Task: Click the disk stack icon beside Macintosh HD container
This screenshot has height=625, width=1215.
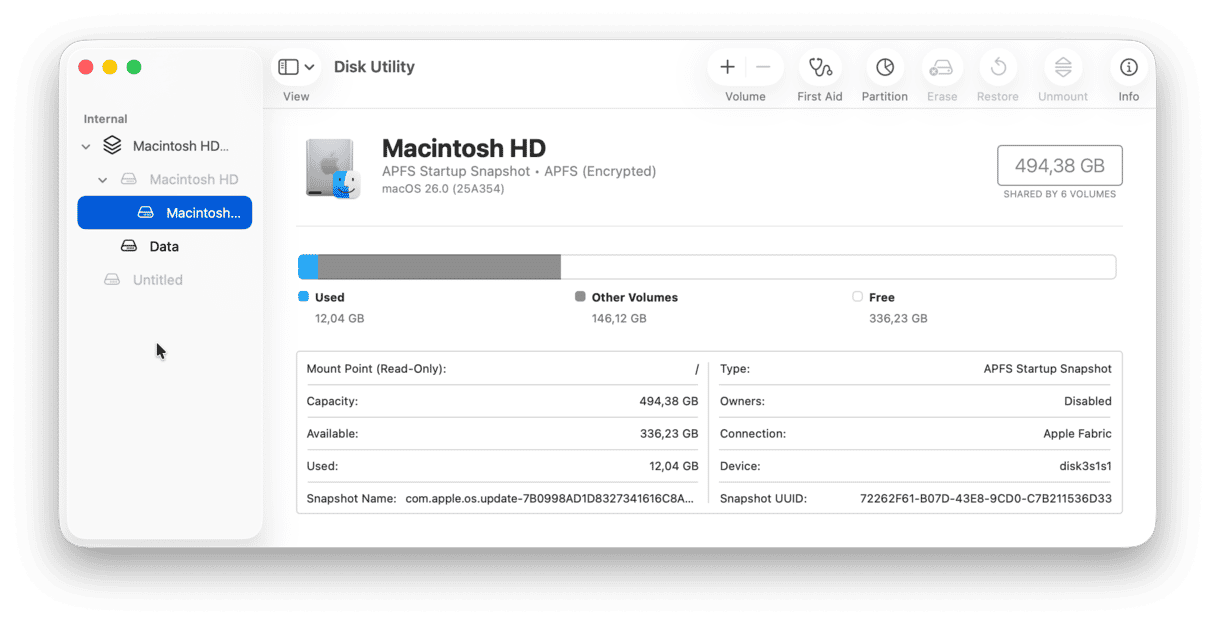Action: pyautogui.click(x=111, y=145)
